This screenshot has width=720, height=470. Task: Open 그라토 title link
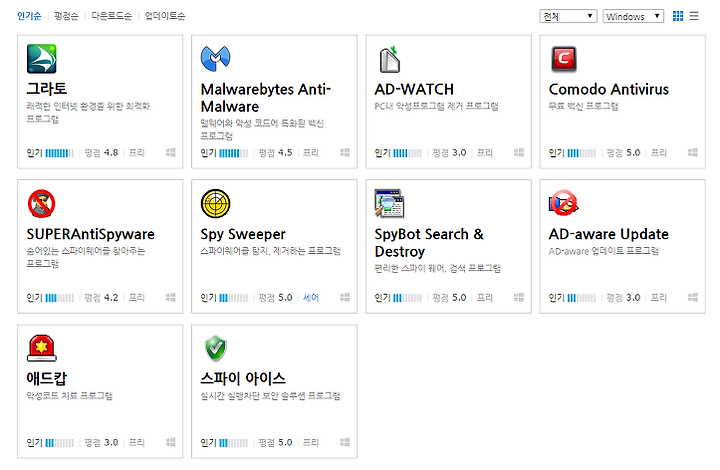[x=47, y=89]
